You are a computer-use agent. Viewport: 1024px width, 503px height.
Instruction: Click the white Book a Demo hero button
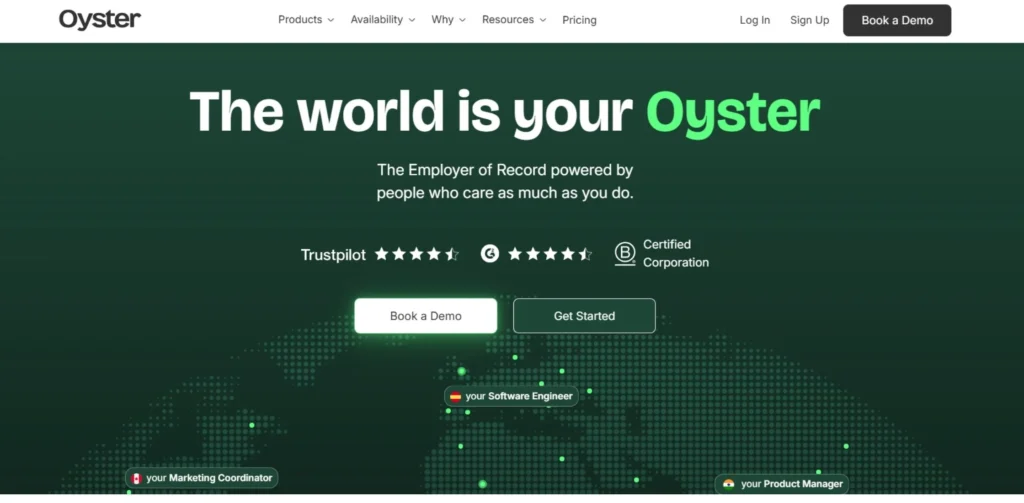click(x=426, y=316)
